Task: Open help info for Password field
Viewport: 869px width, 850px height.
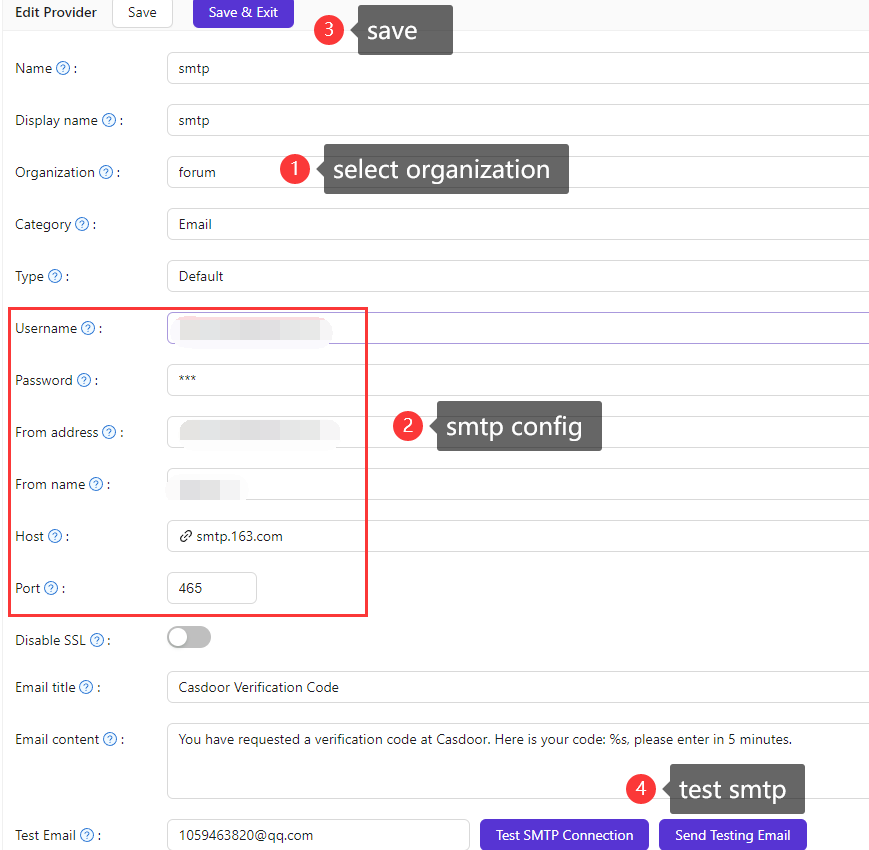Action: pyautogui.click(x=83, y=380)
